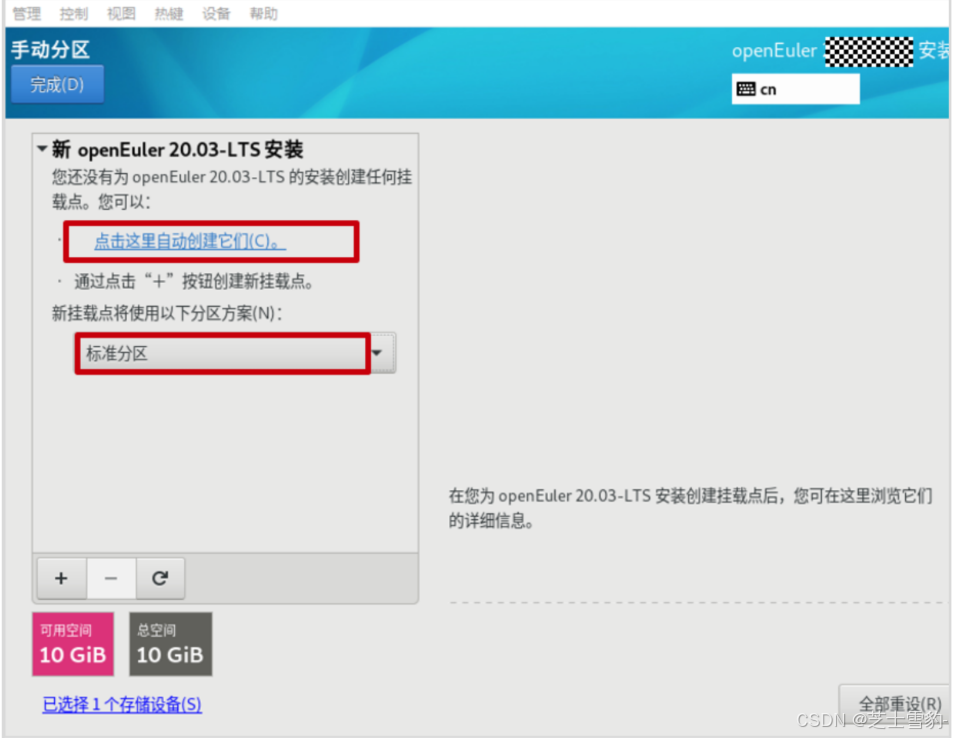Viewport: 953px width, 738px height.
Task: Open the 视图 menu
Action: tap(122, 13)
